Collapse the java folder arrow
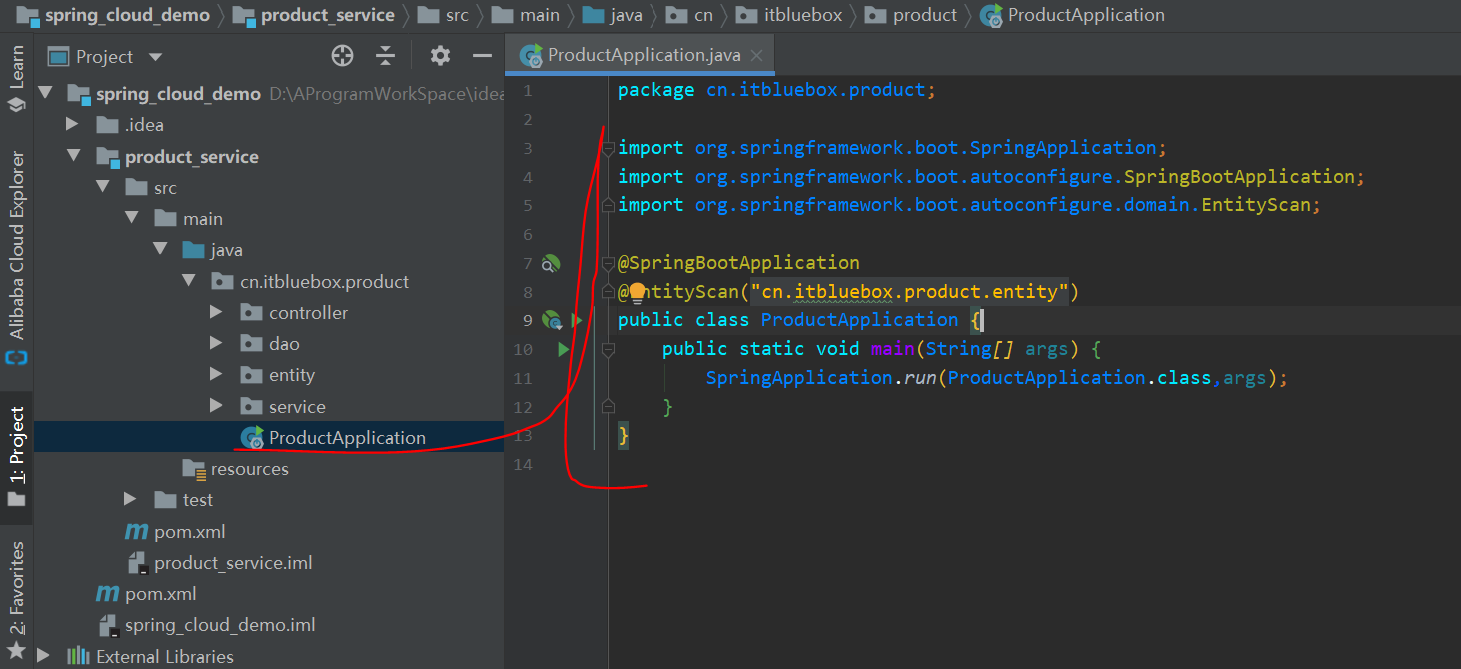The image size is (1461, 669). click(x=160, y=250)
